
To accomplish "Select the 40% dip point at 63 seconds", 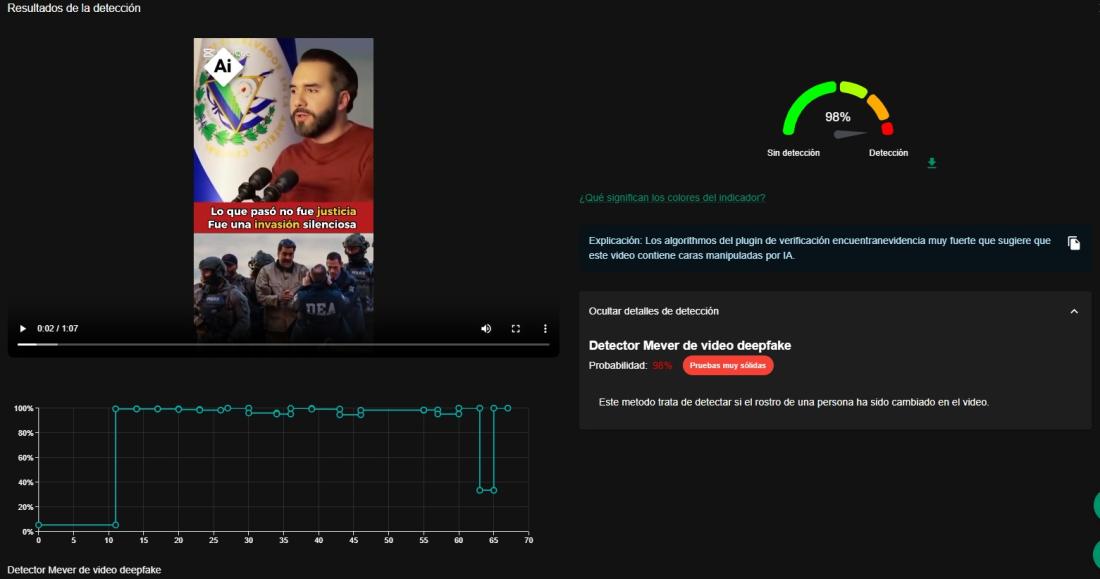I will click(480, 490).
